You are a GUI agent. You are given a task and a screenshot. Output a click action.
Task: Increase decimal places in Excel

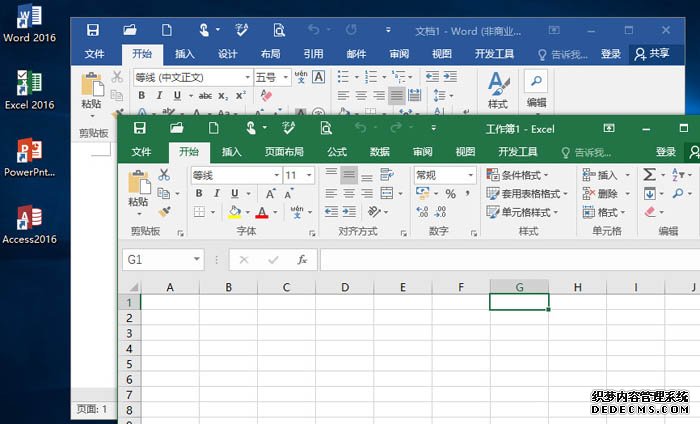(422, 212)
